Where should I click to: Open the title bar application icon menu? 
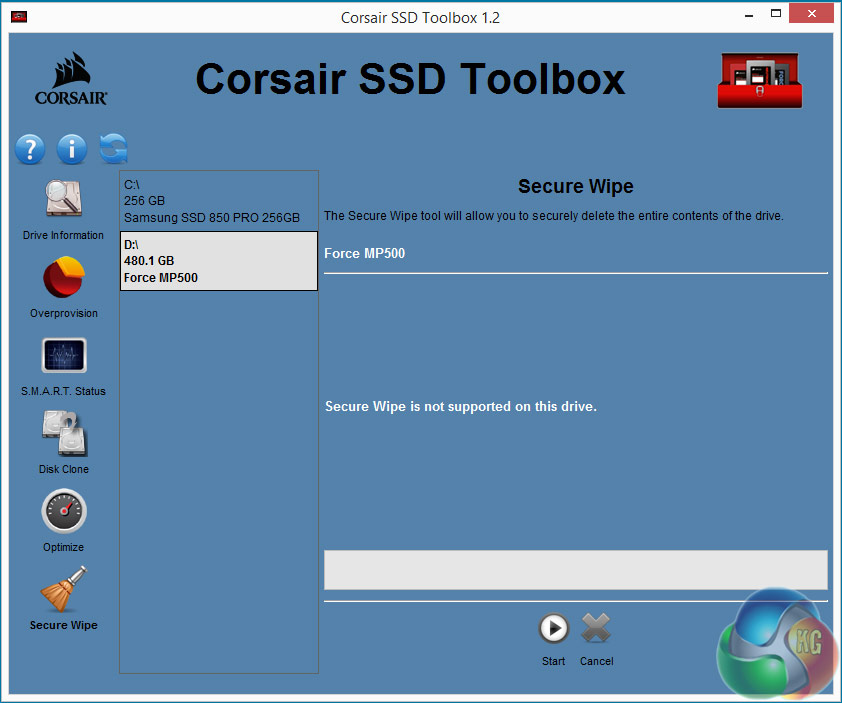pos(19,17)
